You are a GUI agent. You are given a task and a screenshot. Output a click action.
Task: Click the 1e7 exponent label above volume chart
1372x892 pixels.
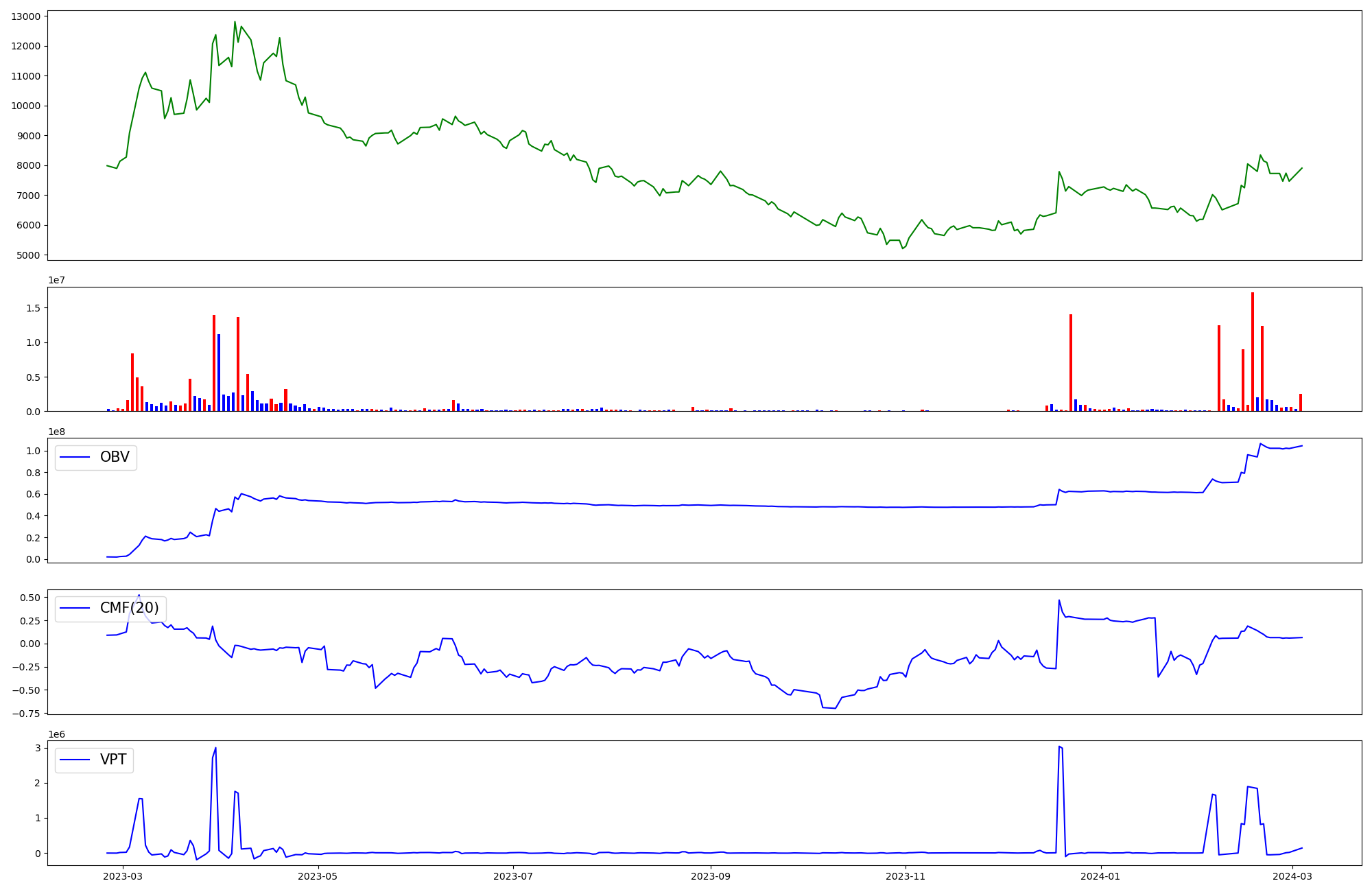[x=56, y=280]
